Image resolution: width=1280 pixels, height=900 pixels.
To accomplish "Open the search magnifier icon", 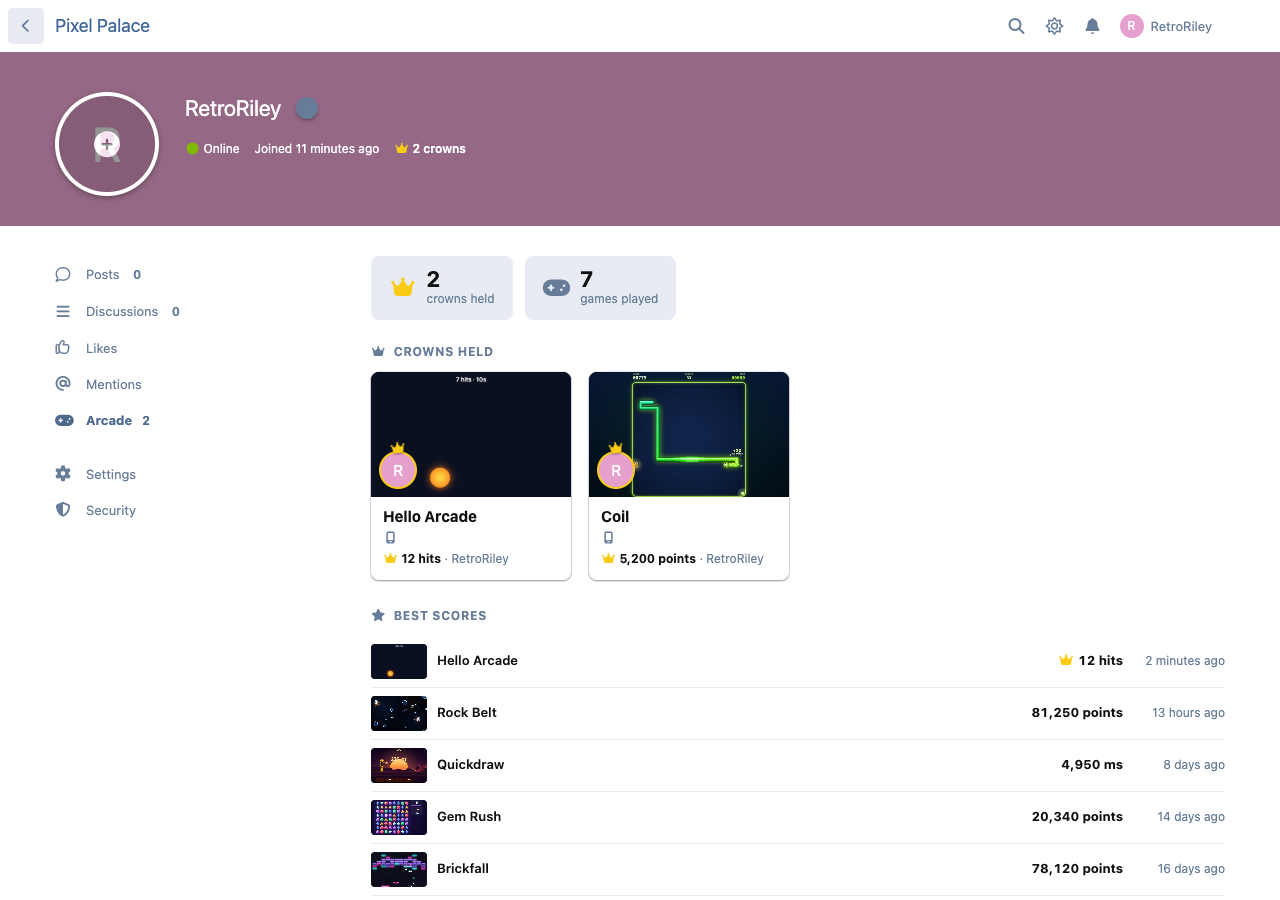I will pyautogui.click(x=1016, y=26).
